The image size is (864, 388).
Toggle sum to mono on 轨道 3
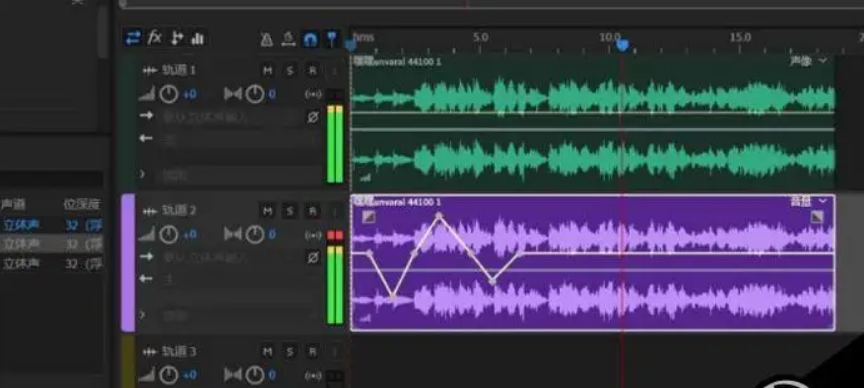313,376
